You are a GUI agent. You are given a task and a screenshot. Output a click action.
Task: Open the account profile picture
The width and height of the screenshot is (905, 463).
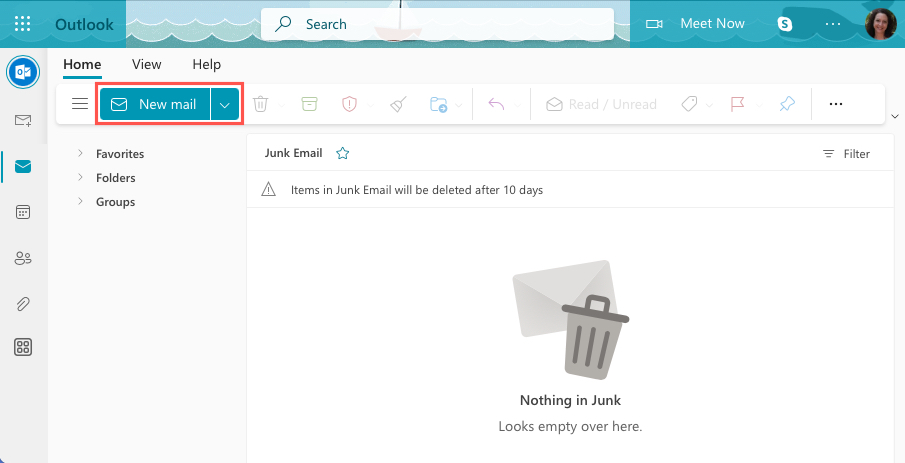point(881,24)
